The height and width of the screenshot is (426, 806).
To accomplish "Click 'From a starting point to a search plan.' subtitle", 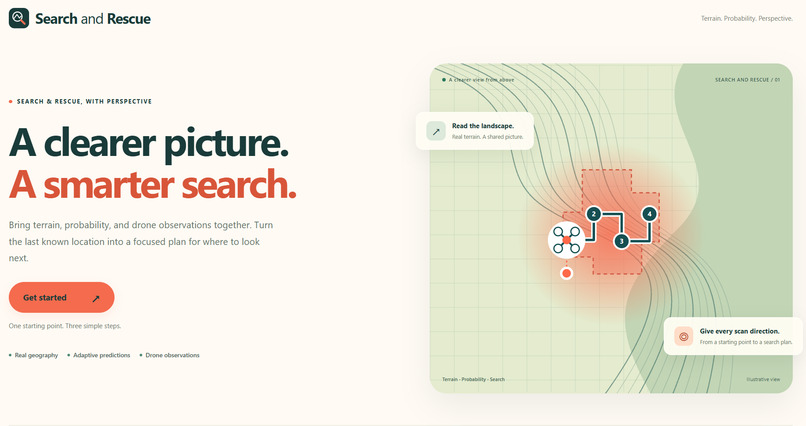I will pos(746,342).
